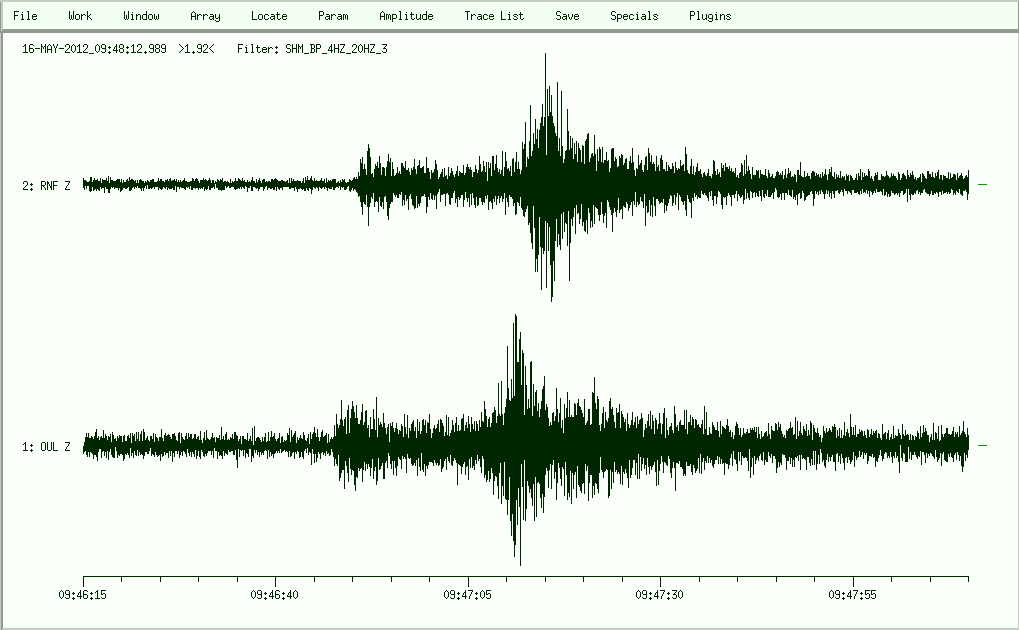Viewport: 1019px width, 630px height.
Task: Open the Specials menu
Action: [x=634, y=16]
